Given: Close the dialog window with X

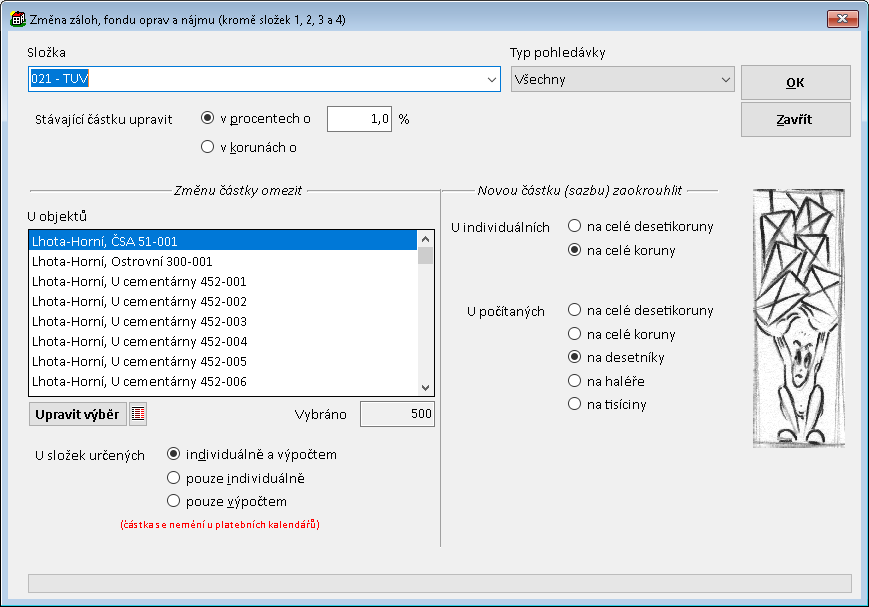Looking at the screenshot, I should coord(842,18).
